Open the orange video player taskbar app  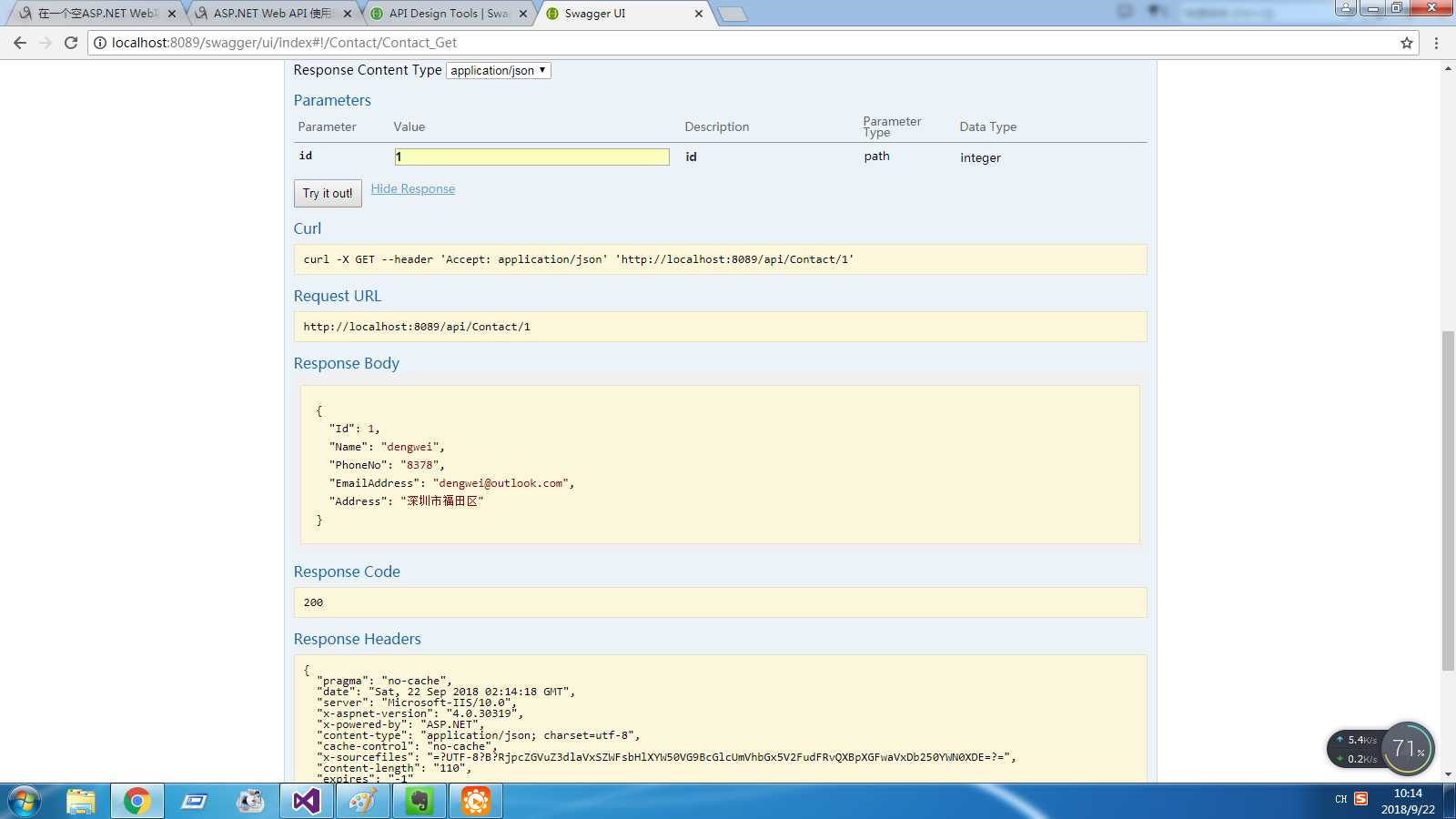click(475, 802)
